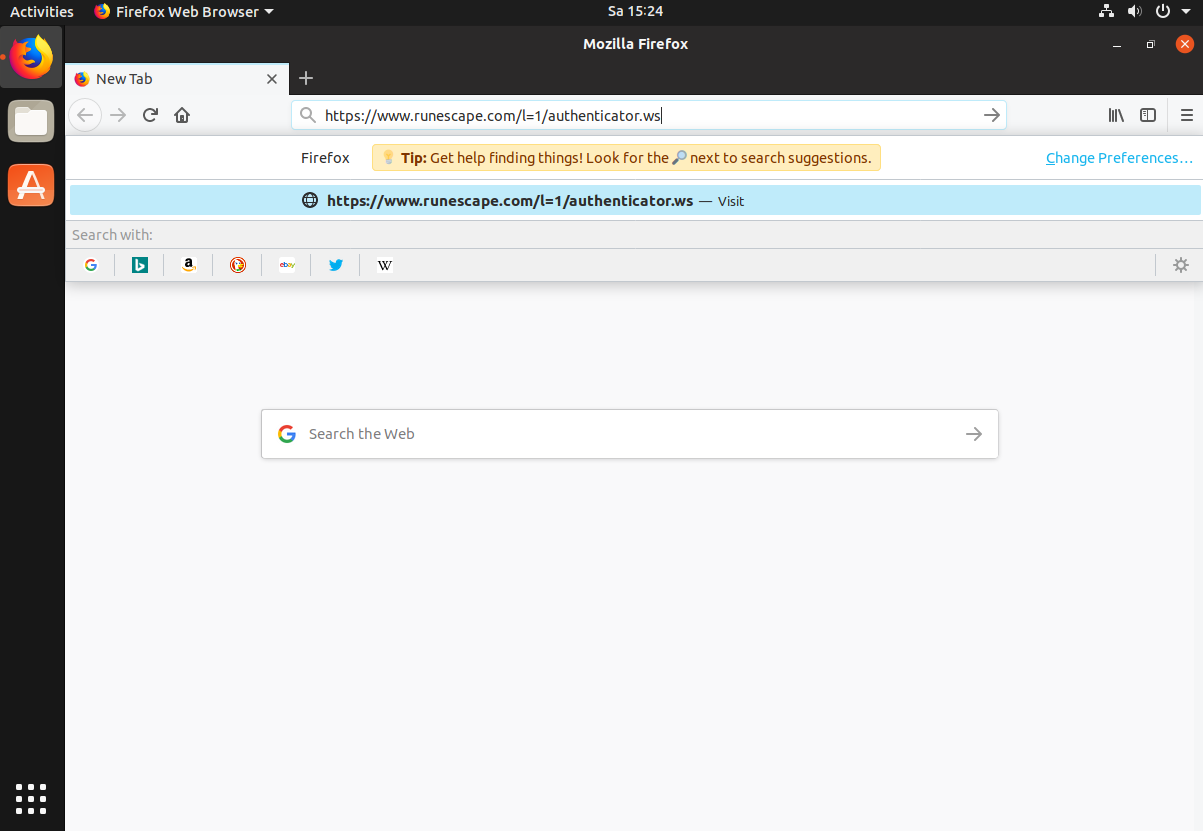The height and width of the screenshot is (831, 1203).
Task: Go to Firefox home page
Action: click(x=182, y=115)
